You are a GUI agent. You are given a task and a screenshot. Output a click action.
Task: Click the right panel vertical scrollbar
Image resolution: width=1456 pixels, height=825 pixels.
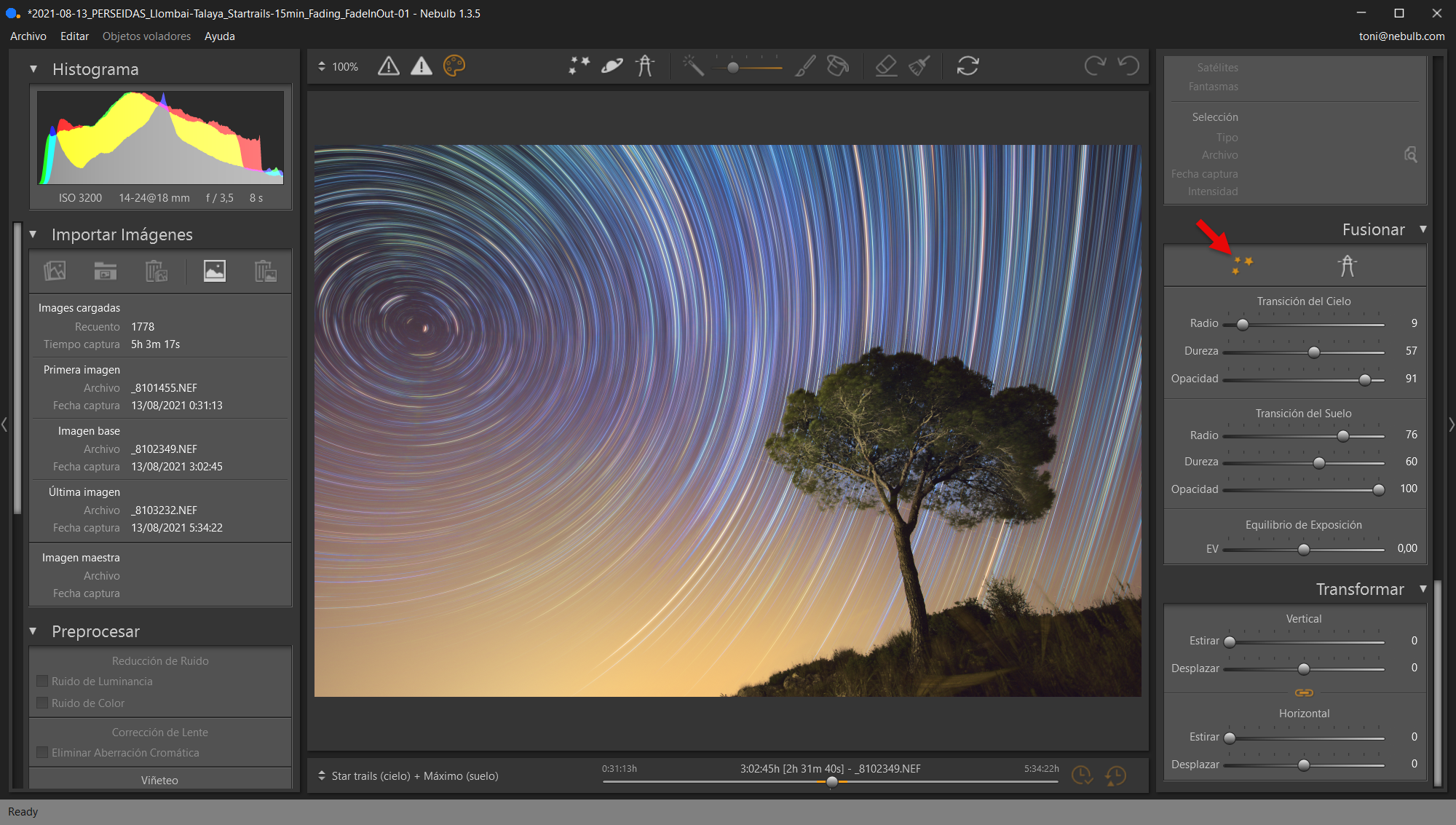point(1438,682)
